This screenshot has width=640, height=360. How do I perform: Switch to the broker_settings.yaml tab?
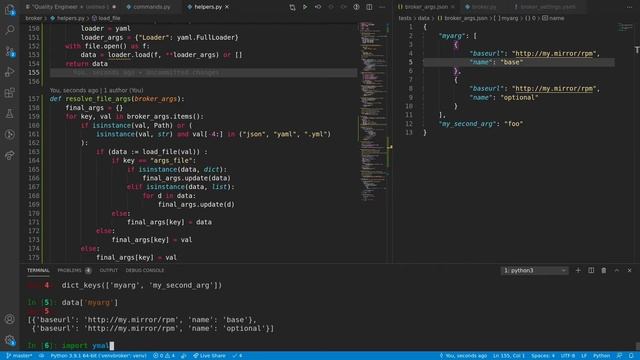547,7
